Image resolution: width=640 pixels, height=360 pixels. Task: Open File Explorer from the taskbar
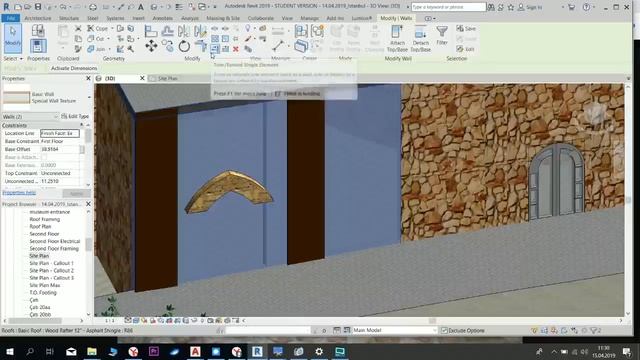(92, 351)
